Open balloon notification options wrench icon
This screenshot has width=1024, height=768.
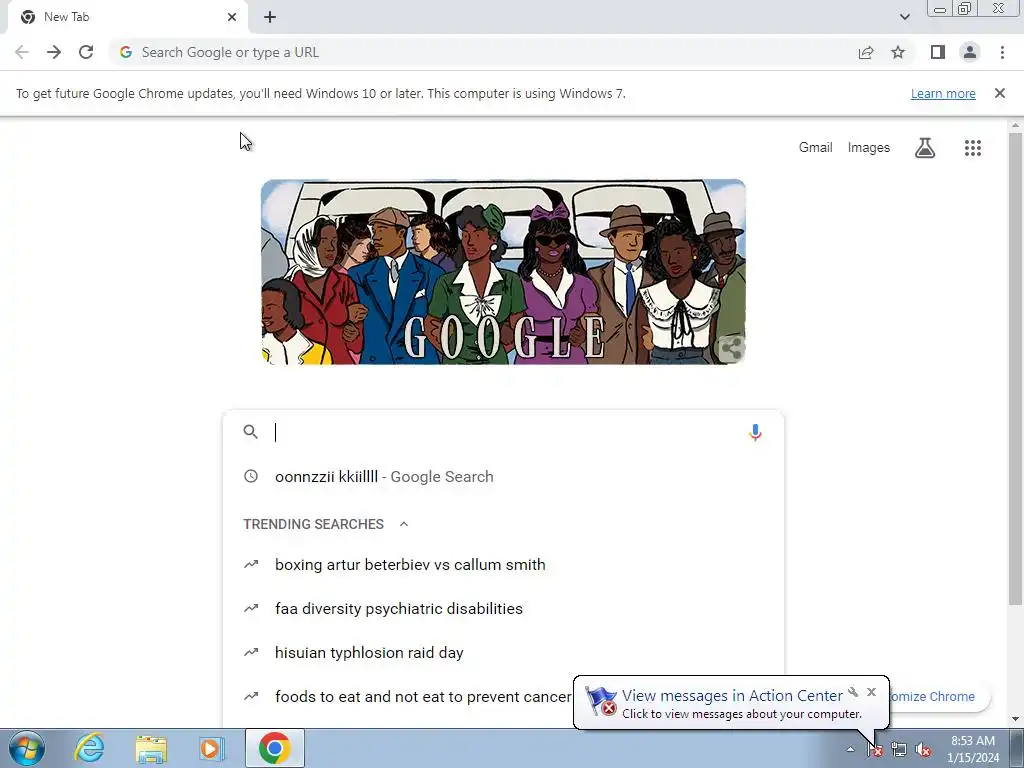pyautogui.click(x=853, y=692)
